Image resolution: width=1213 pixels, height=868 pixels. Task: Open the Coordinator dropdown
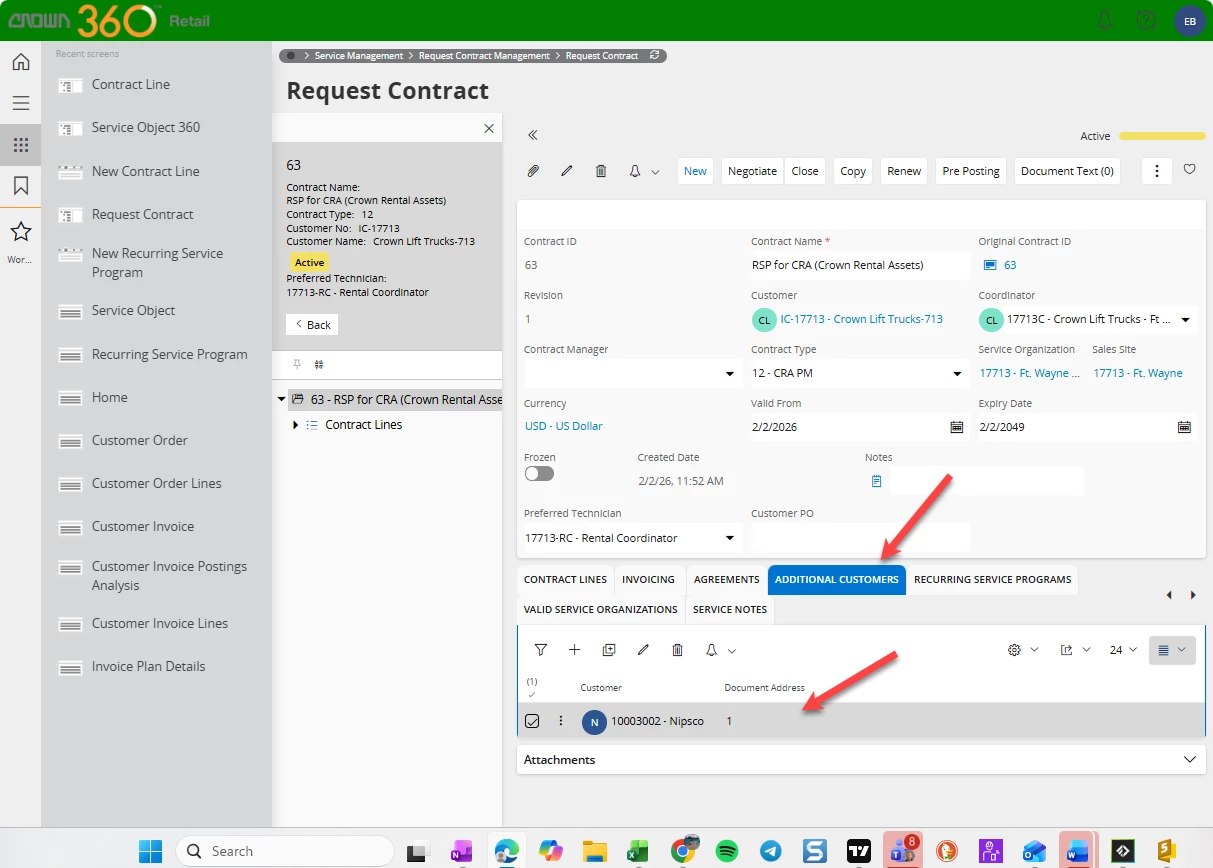click(x=1185, y=320)
